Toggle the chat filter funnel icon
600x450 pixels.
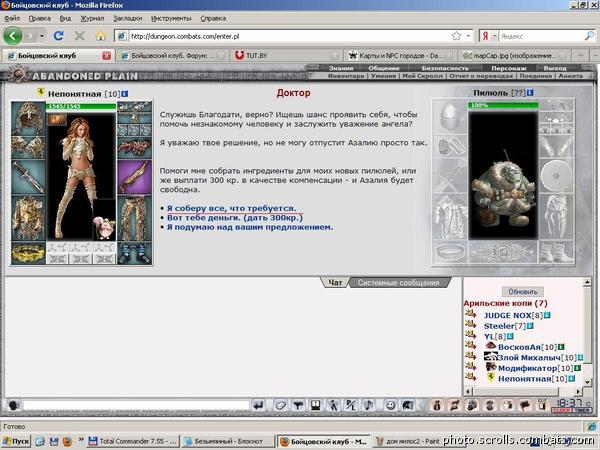298,405
